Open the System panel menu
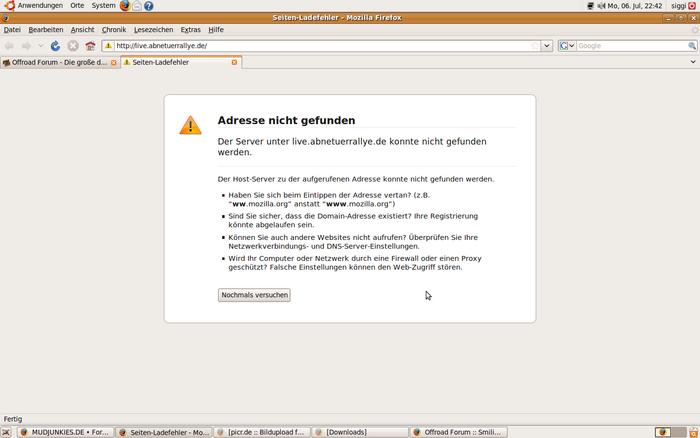Image resolution: width=700 pixels, height=438 pixels. tap(104, 5)
